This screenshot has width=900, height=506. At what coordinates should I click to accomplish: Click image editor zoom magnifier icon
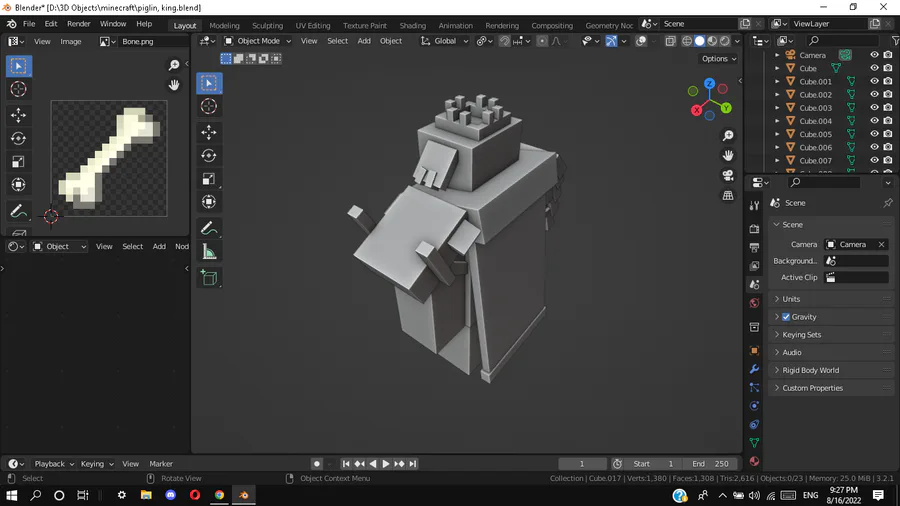point(174,65)
